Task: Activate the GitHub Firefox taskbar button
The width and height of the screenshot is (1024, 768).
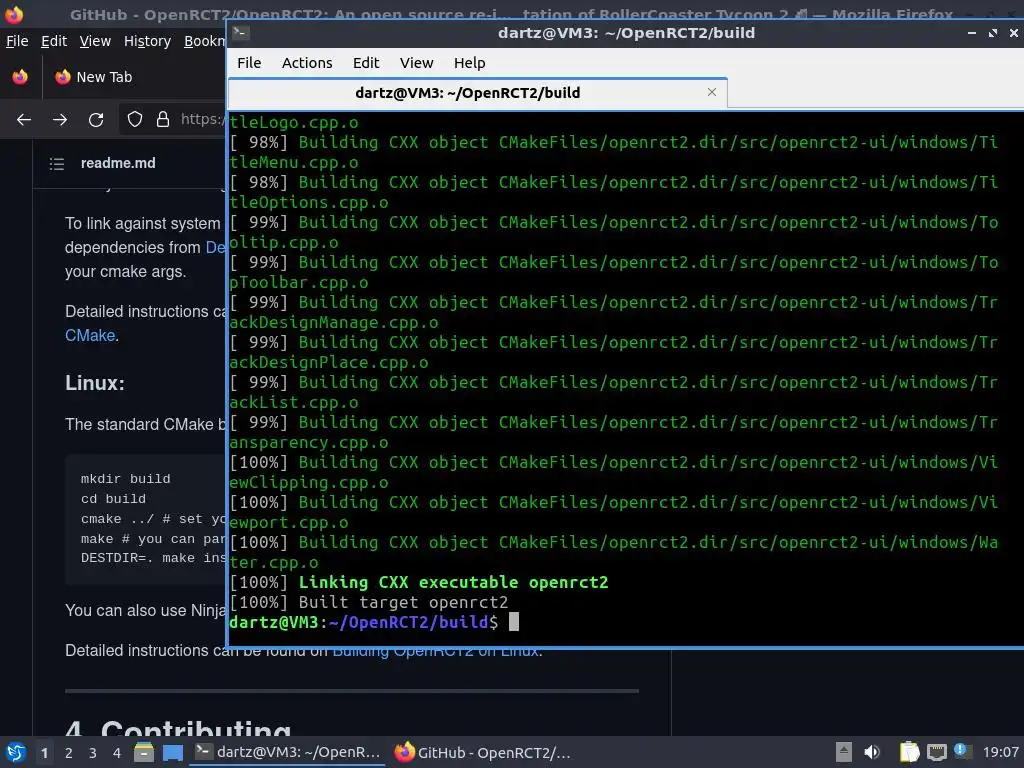Action: pyautogui.click(x=483, y=752)
